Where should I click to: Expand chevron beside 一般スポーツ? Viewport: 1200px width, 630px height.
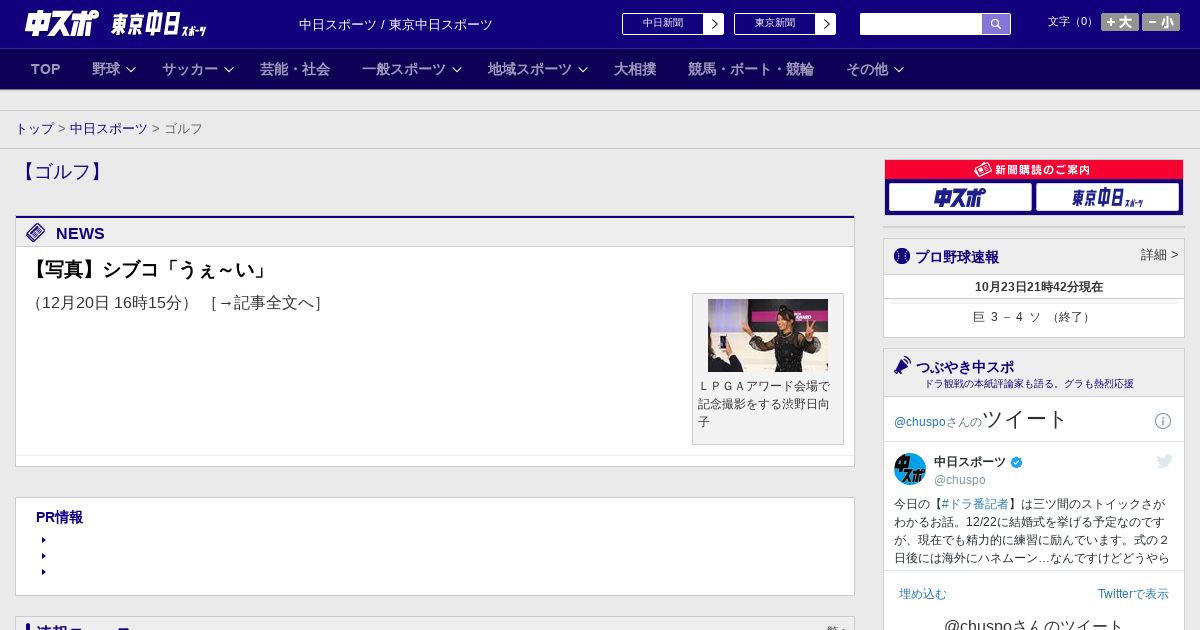click(x=457, y=69)
